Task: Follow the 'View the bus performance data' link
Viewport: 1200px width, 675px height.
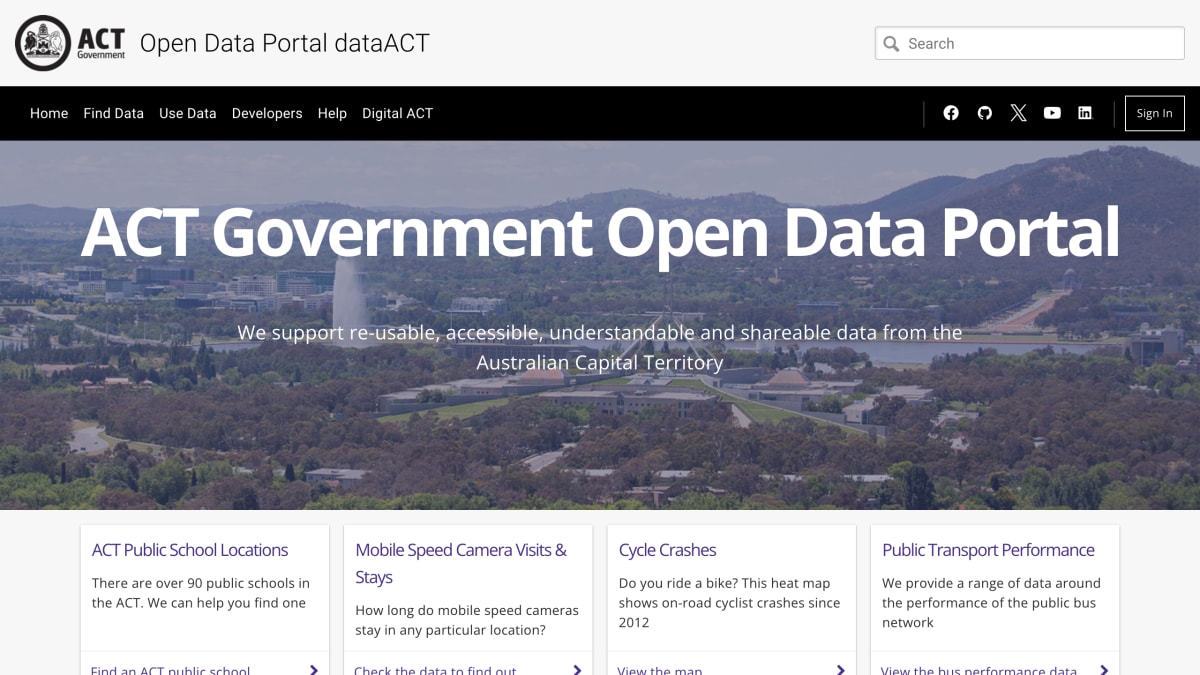Action: (x=979, y=669)
